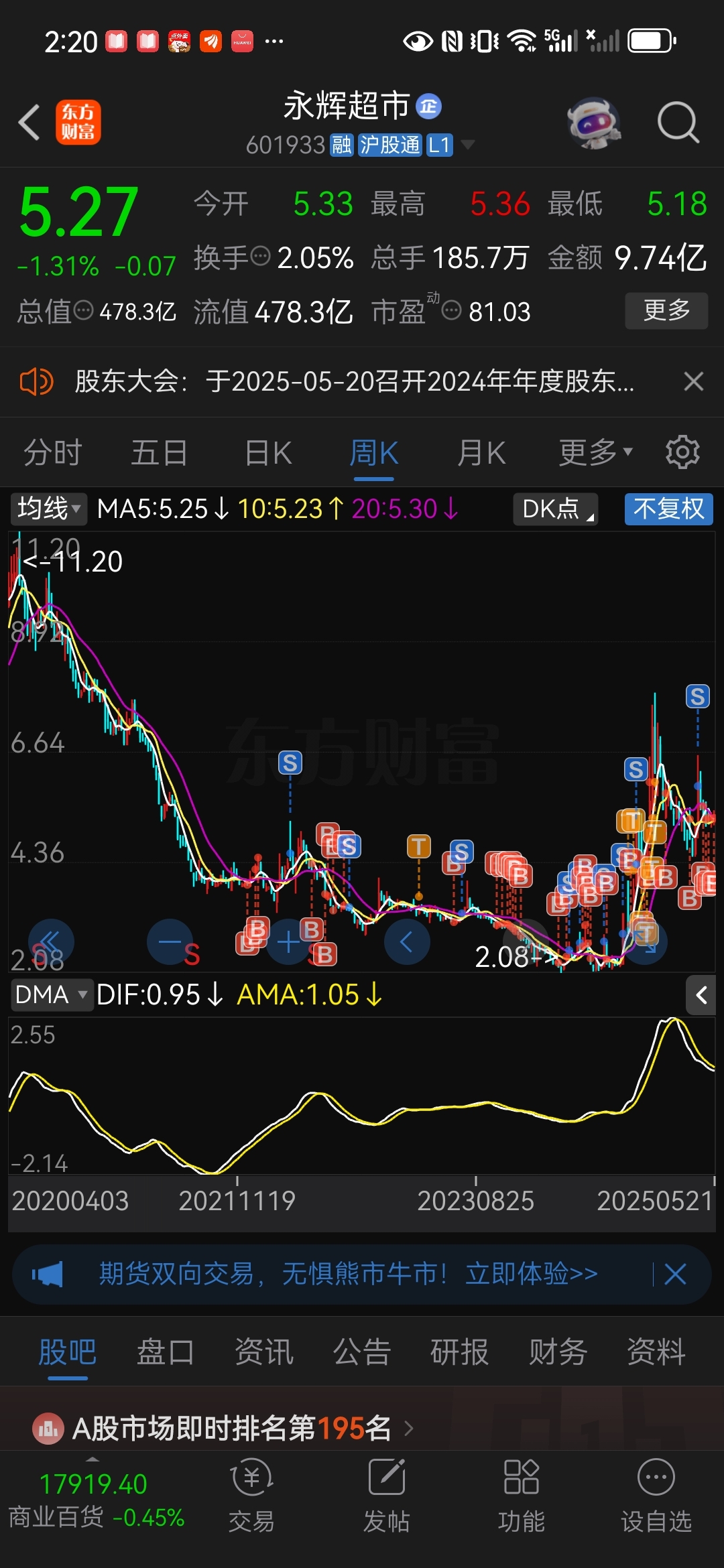This screenshot has width=724, height=1568.
Task: Expand the 更多 chart period dropdown
Action: 596,452
